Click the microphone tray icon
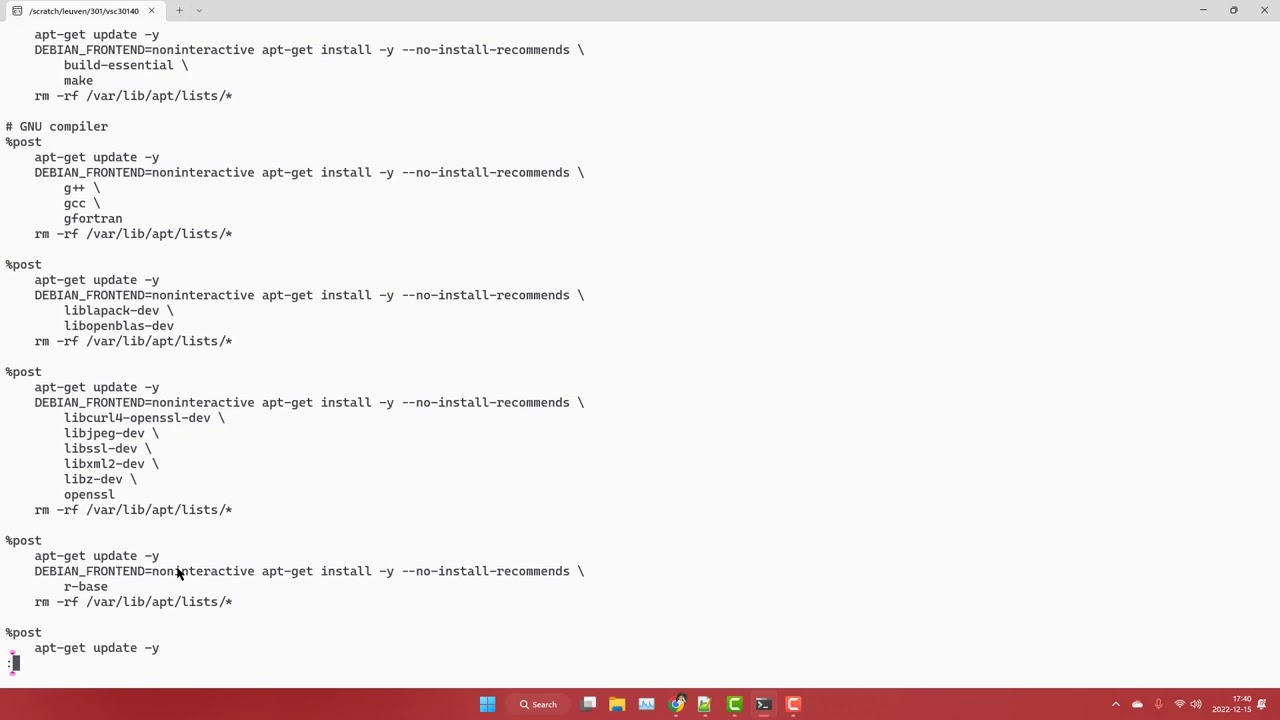The width and height of the screenshot is (1280, 720). pos(1158,704)
